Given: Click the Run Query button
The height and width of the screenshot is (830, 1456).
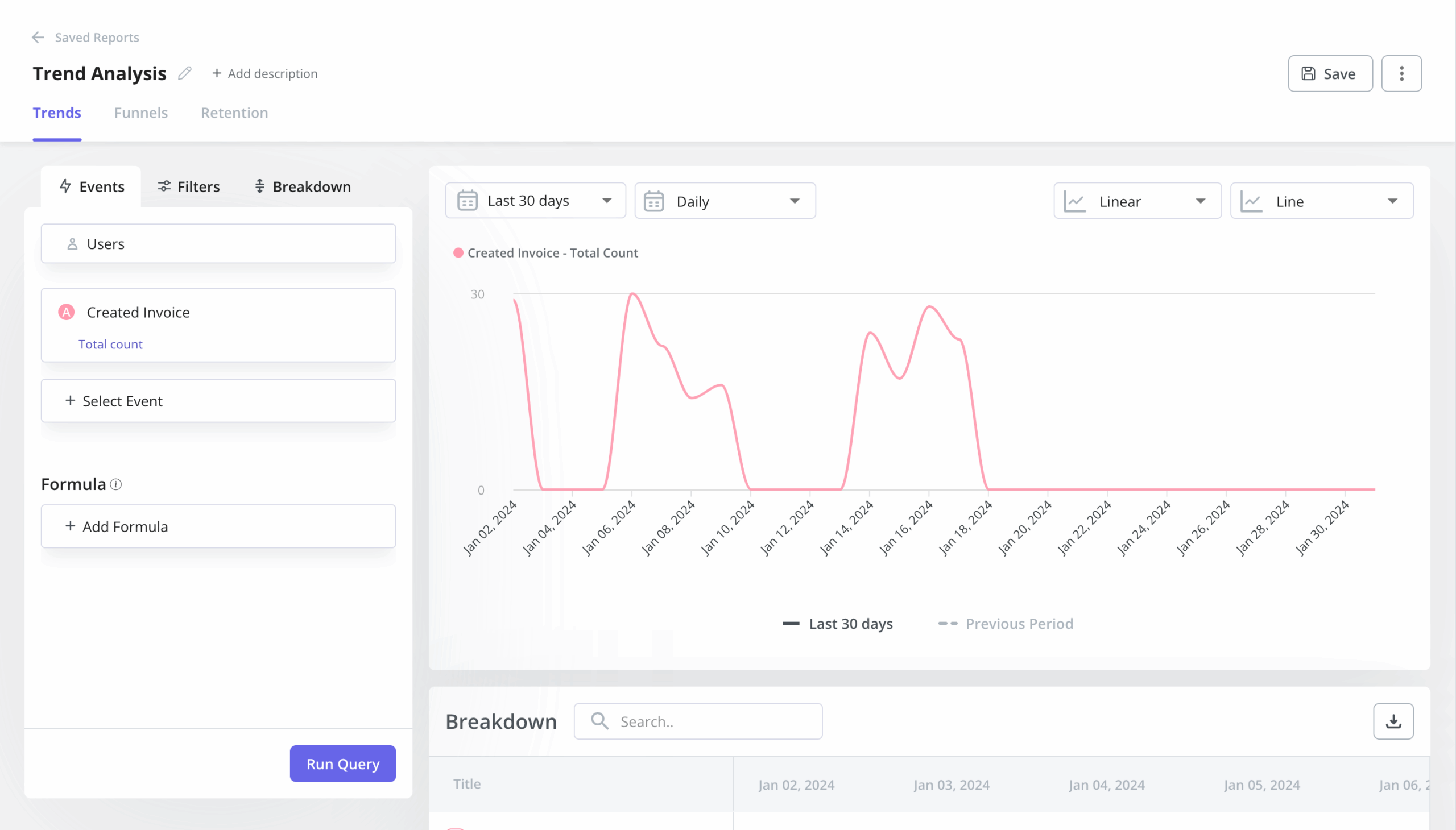Looking at the screenshot, I should coord(342,763).
